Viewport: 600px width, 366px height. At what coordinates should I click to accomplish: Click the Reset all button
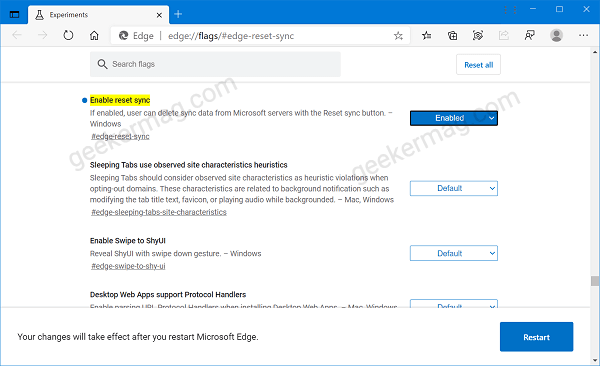[478, 65]
